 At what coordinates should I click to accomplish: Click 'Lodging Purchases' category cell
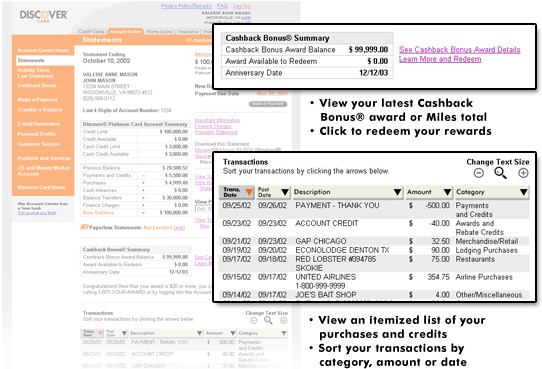pos(487,250)
